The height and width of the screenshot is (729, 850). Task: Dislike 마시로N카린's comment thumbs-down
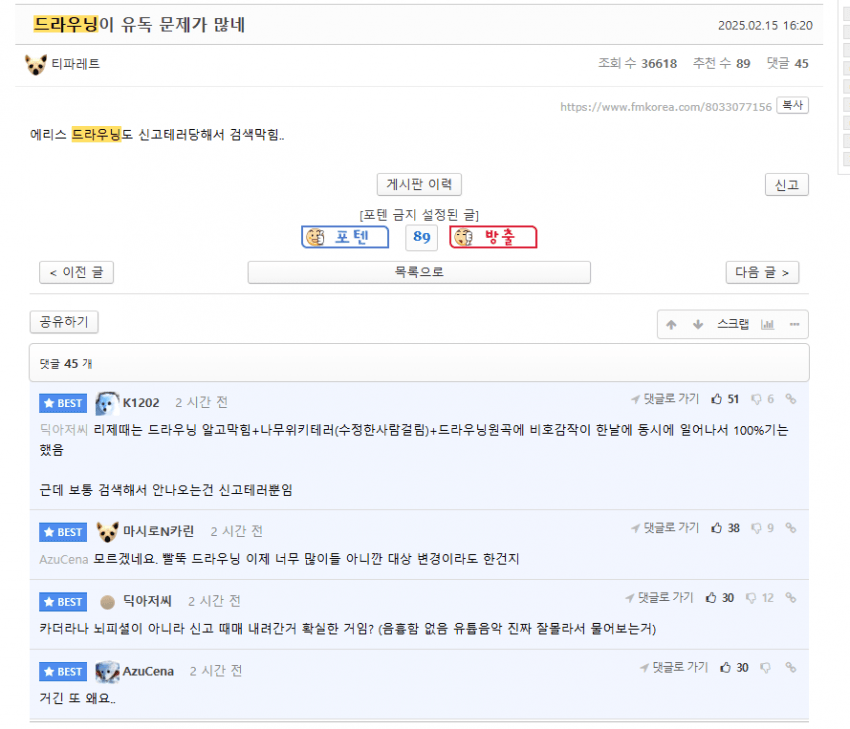pyautogui.click(x=756, y=528)
